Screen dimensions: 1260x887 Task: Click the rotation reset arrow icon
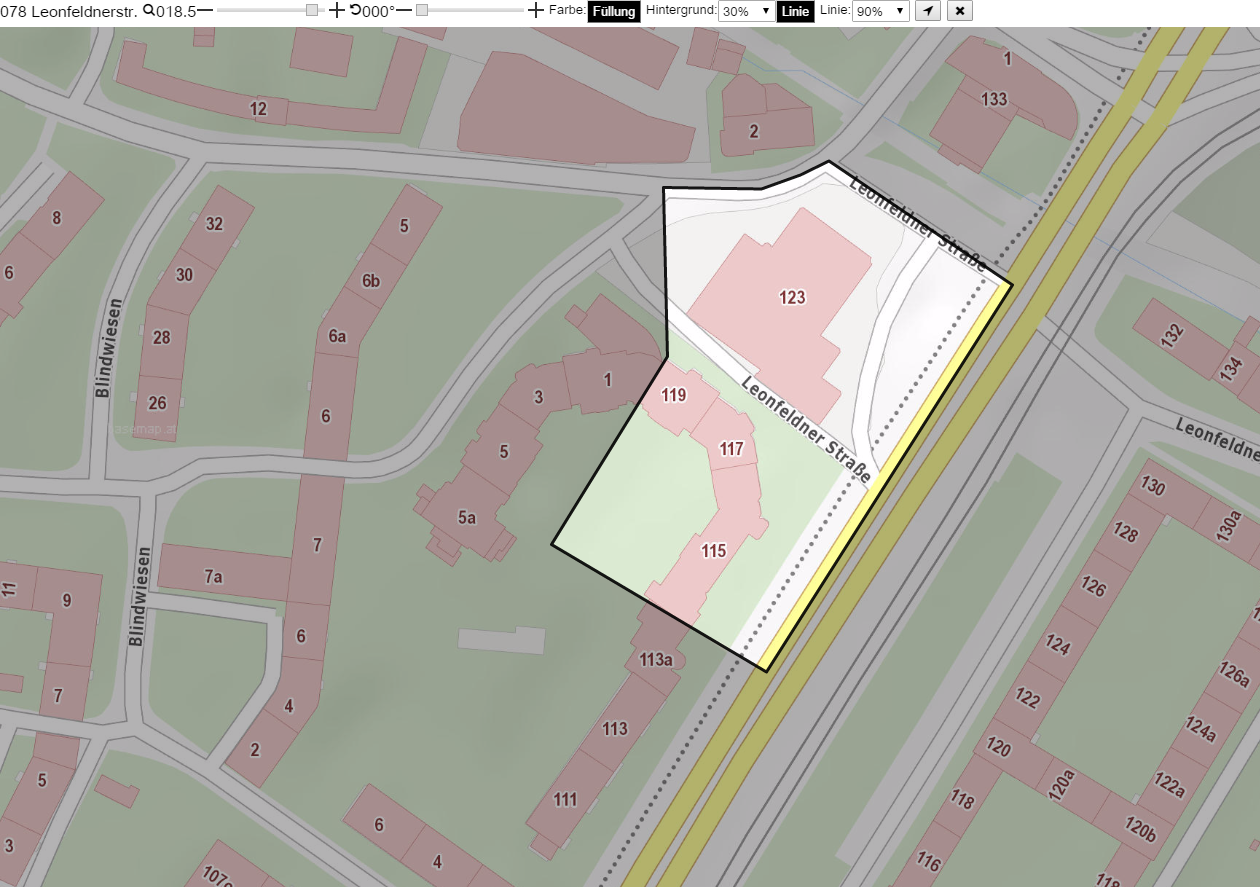(355, 10)
